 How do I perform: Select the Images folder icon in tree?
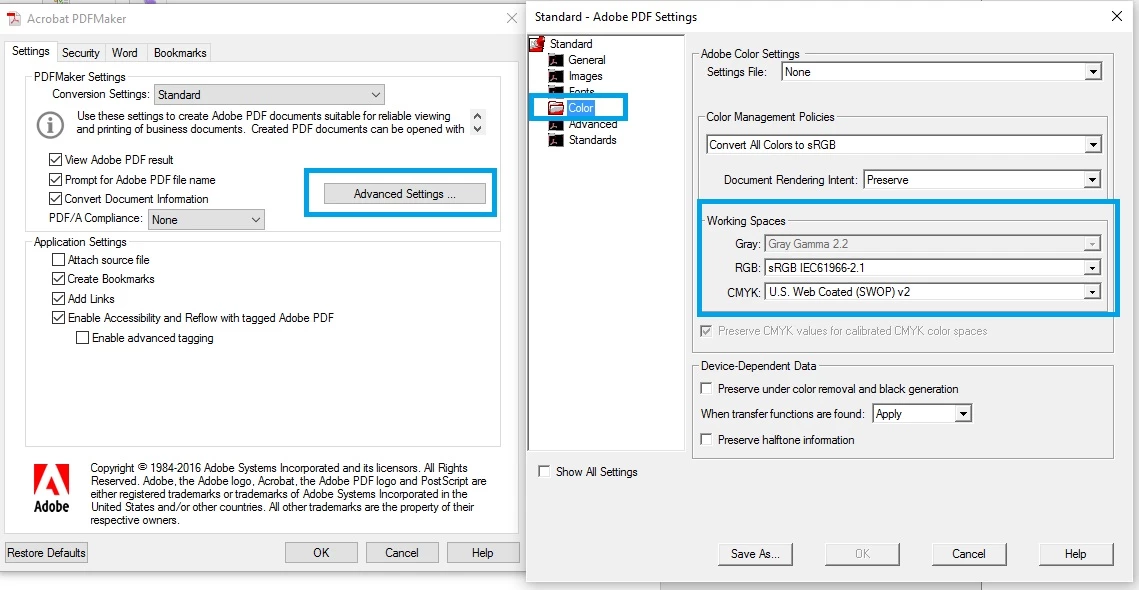pyautogui.click(x=556, y=76)
